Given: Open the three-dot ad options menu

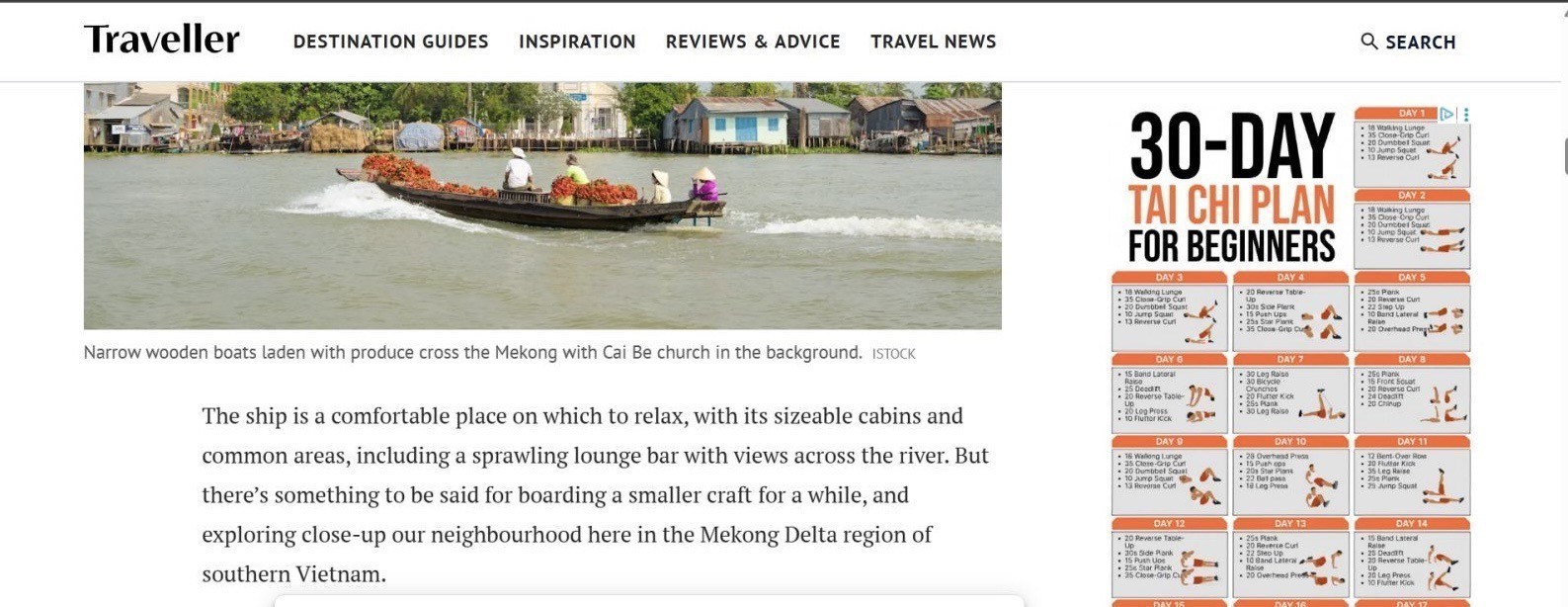Looking at the screenshot, I should point(1465,114).
